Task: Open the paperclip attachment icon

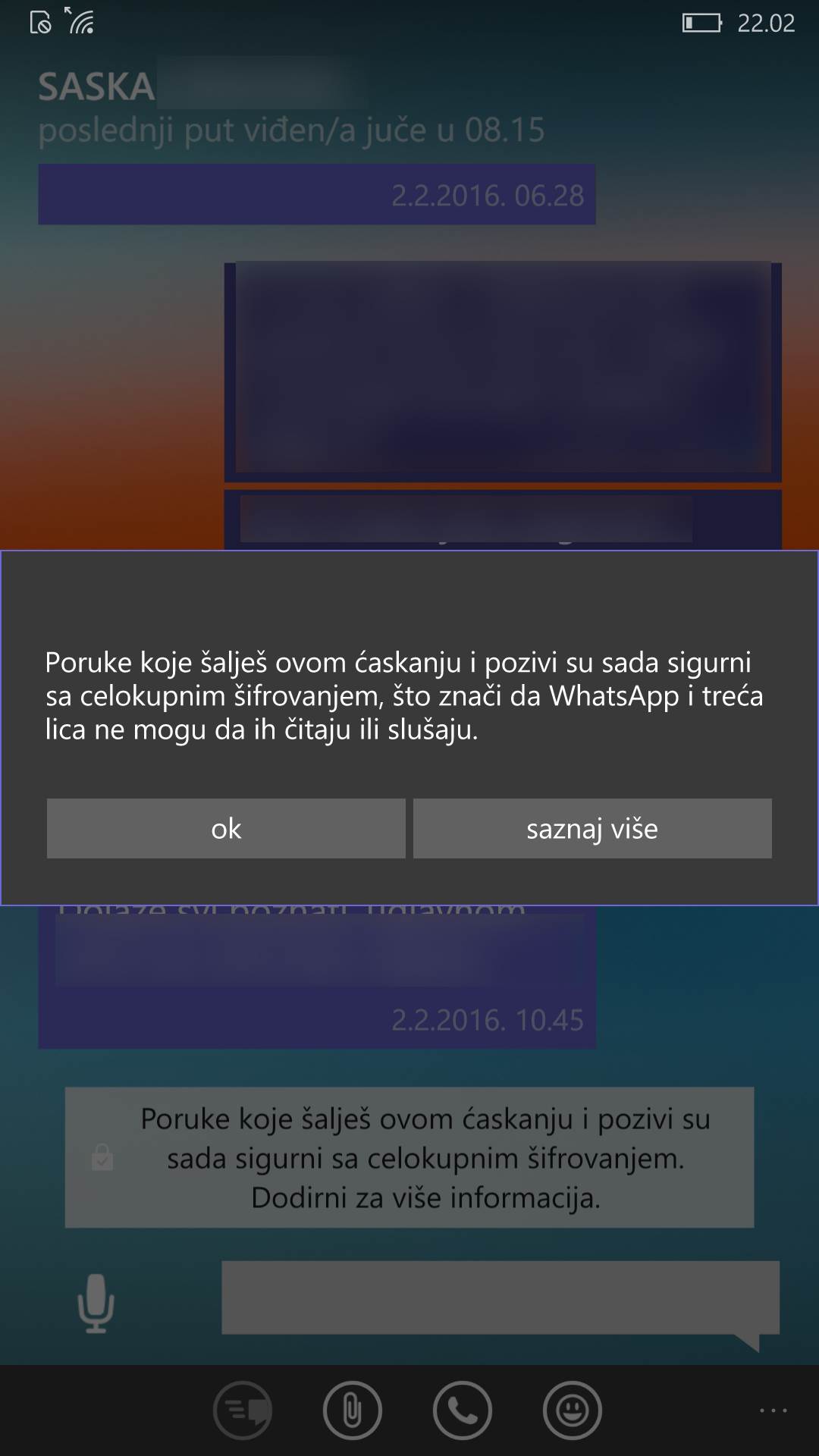Action: pos(353,1410)
